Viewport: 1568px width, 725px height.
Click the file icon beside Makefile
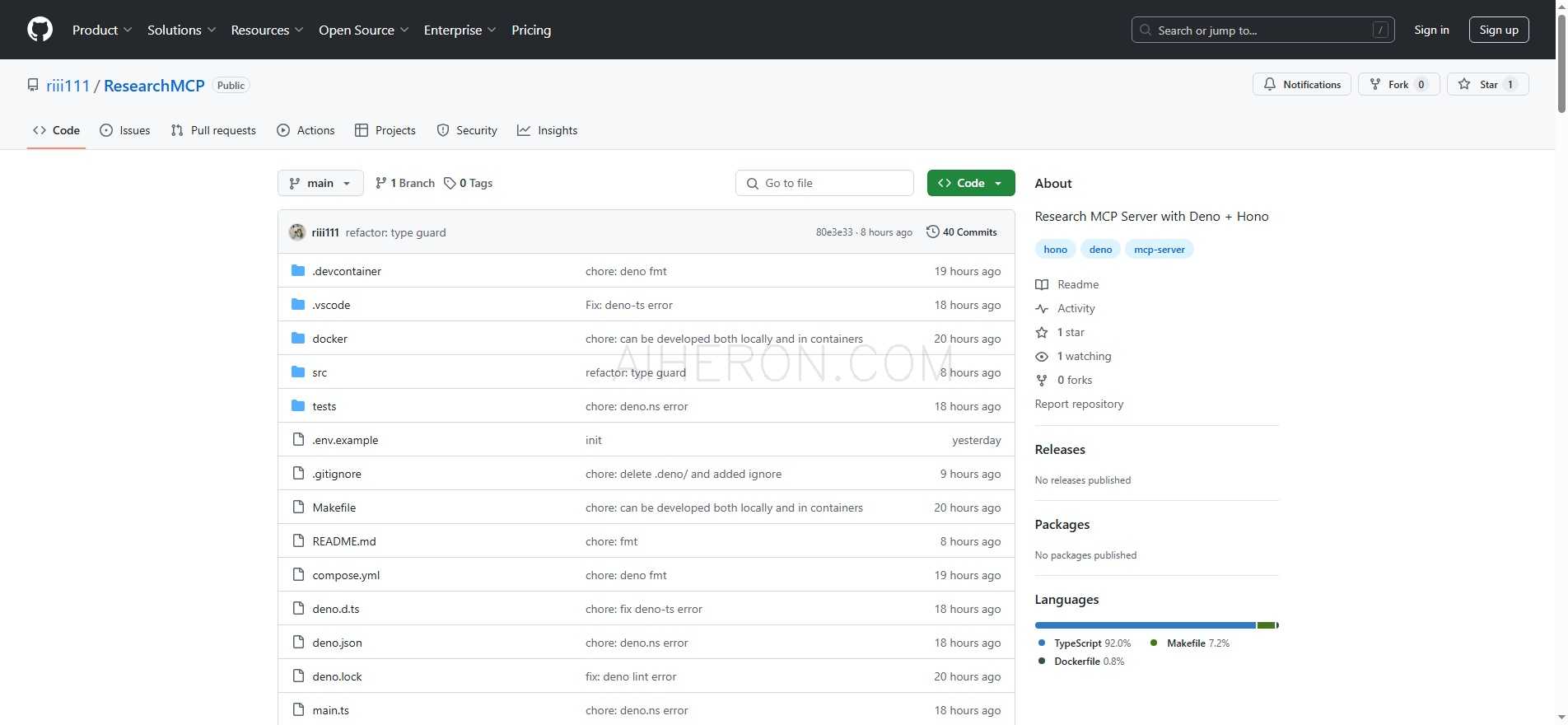point(298,507)
